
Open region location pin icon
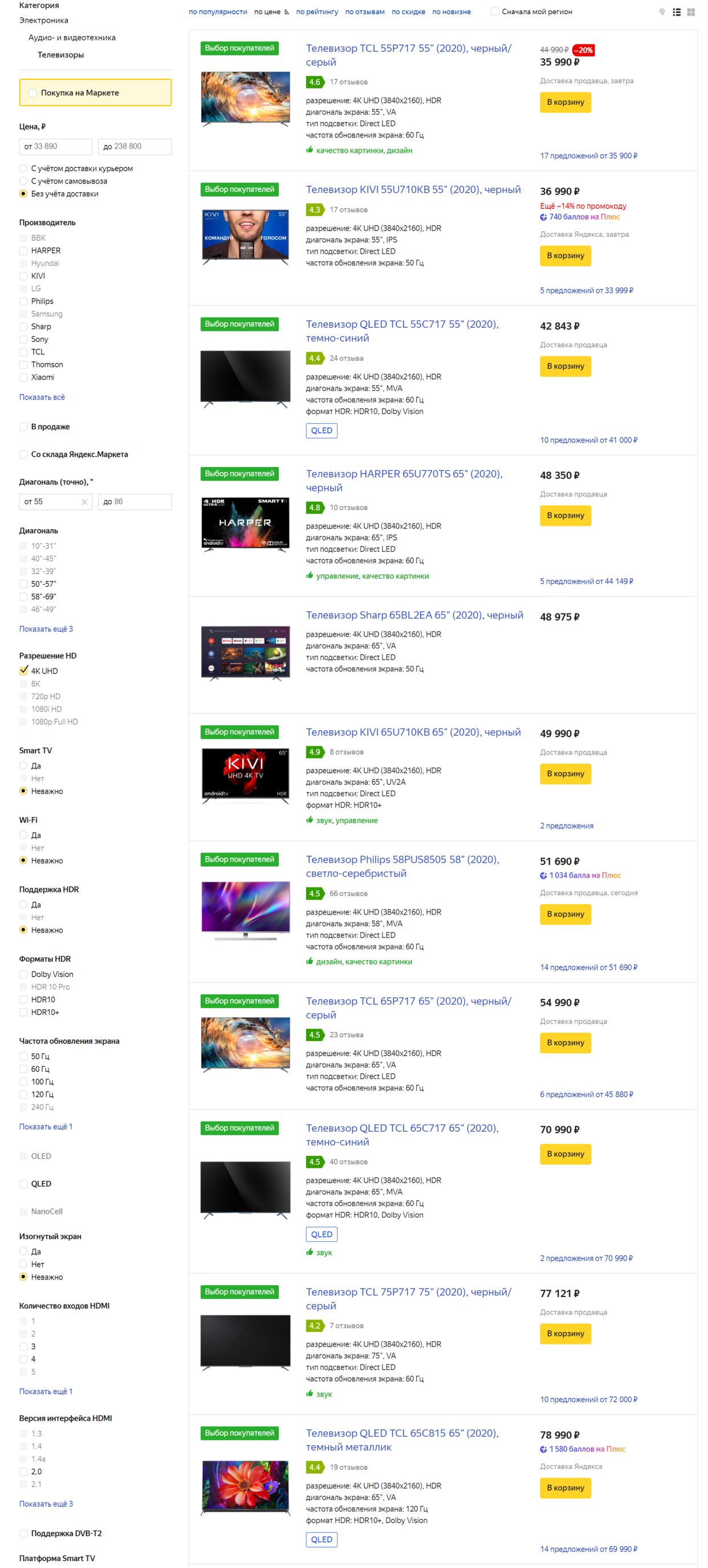[x=662, y=12]
